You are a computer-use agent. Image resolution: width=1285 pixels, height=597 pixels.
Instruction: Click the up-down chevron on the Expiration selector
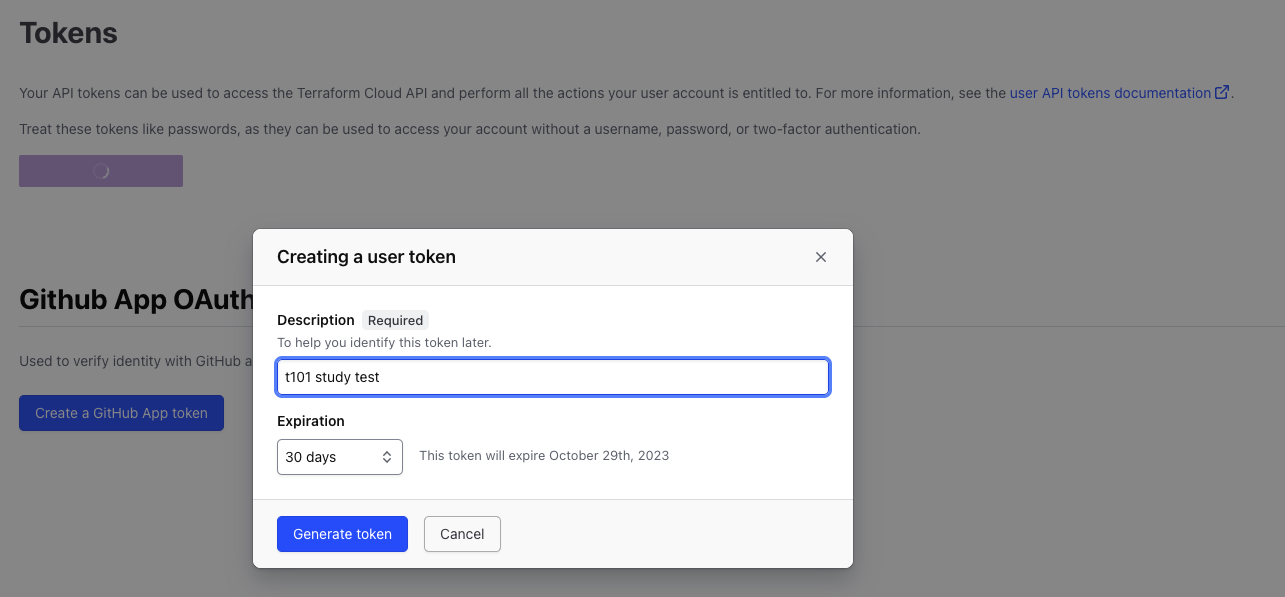pos(387,457)
